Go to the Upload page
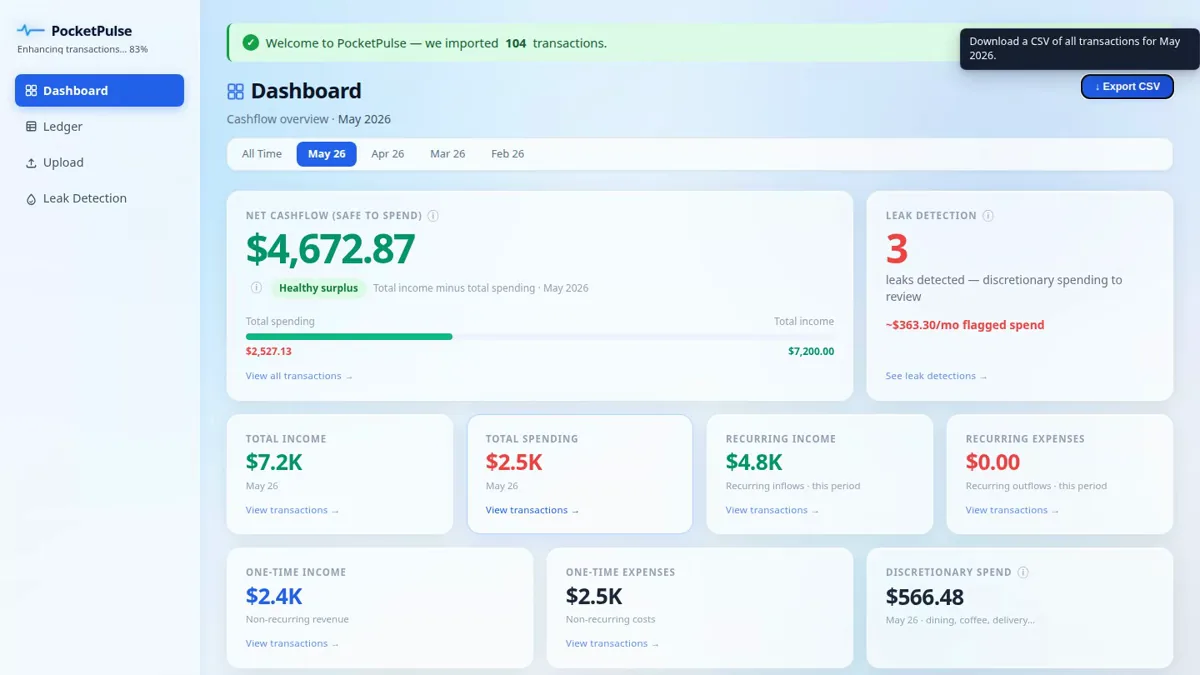The height and width of the screenshot is (675, 1200). click(x=99, y=162)
